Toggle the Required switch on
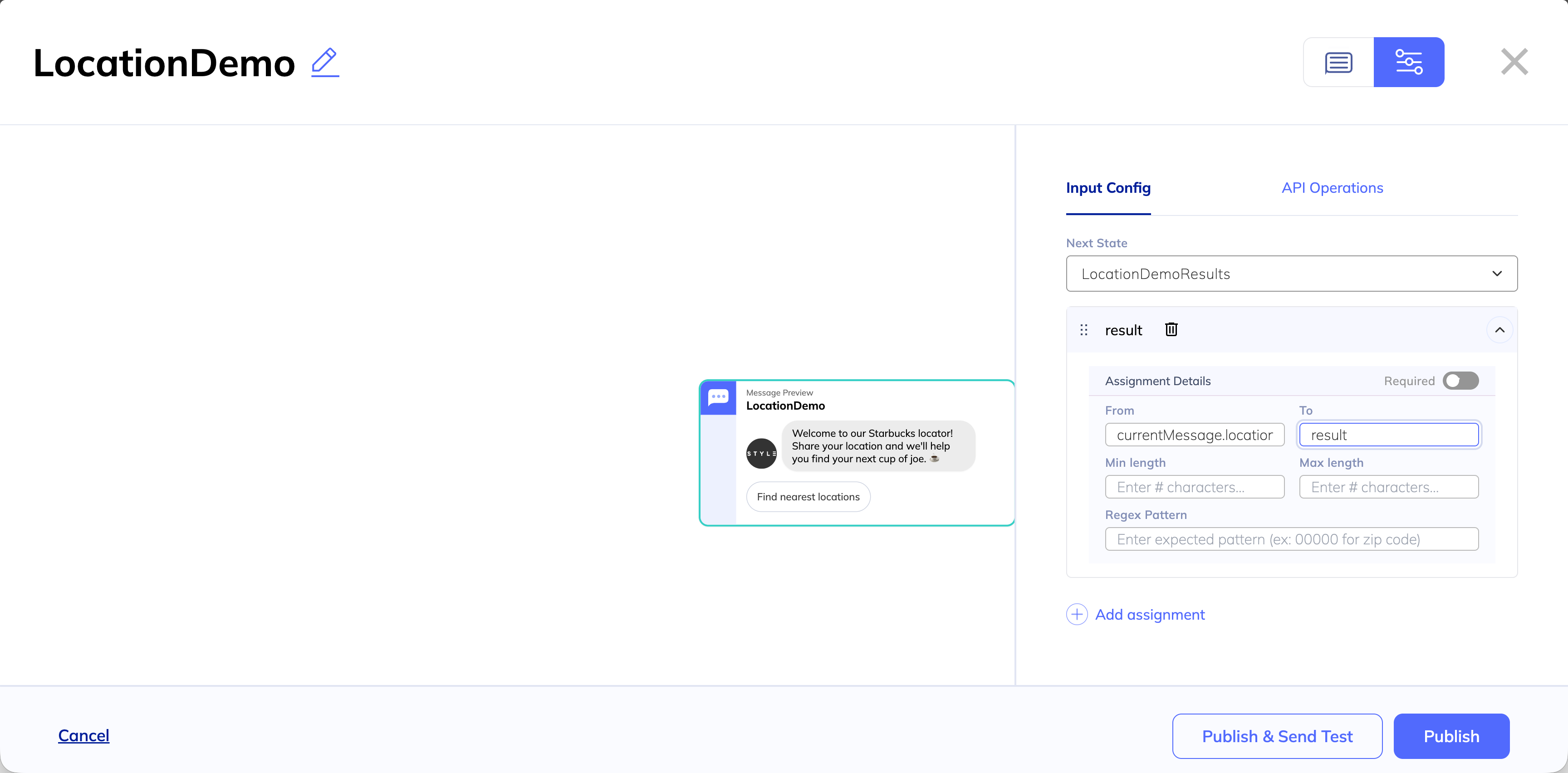The image size is (1568, 773). (x=1460, y=381)
